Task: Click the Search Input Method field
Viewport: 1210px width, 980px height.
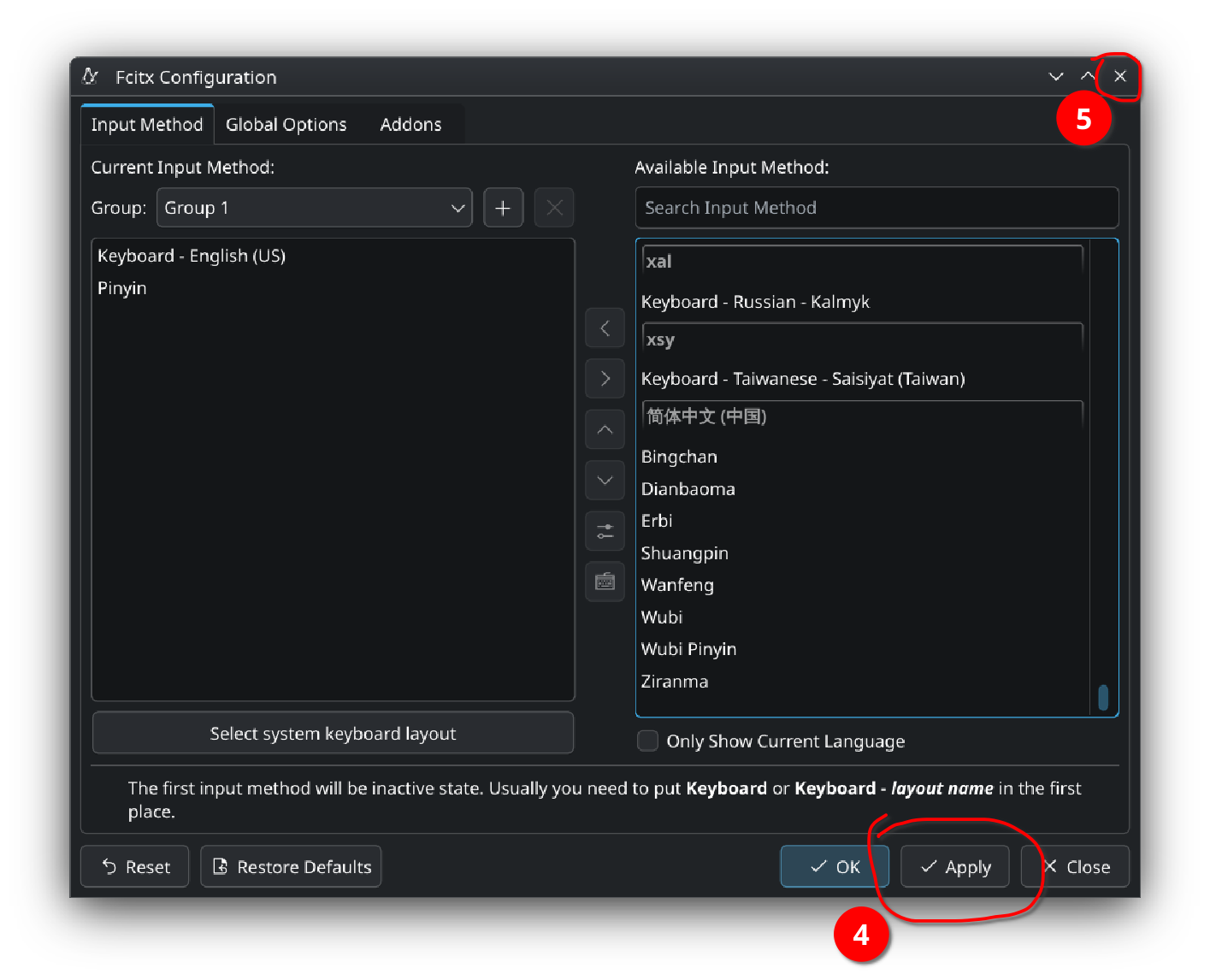Action: coord(877,208)
